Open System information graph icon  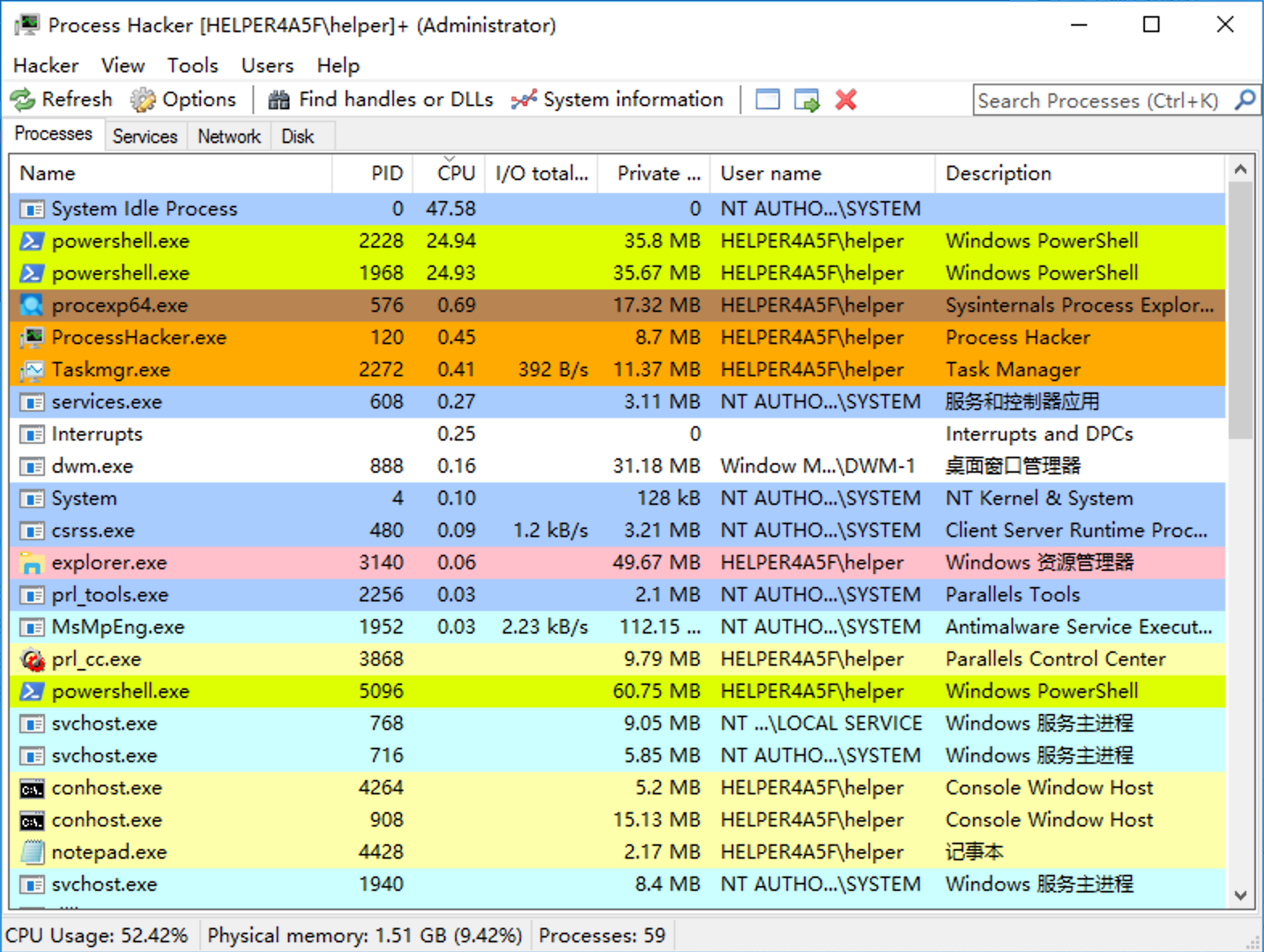(x=523, y=100)
